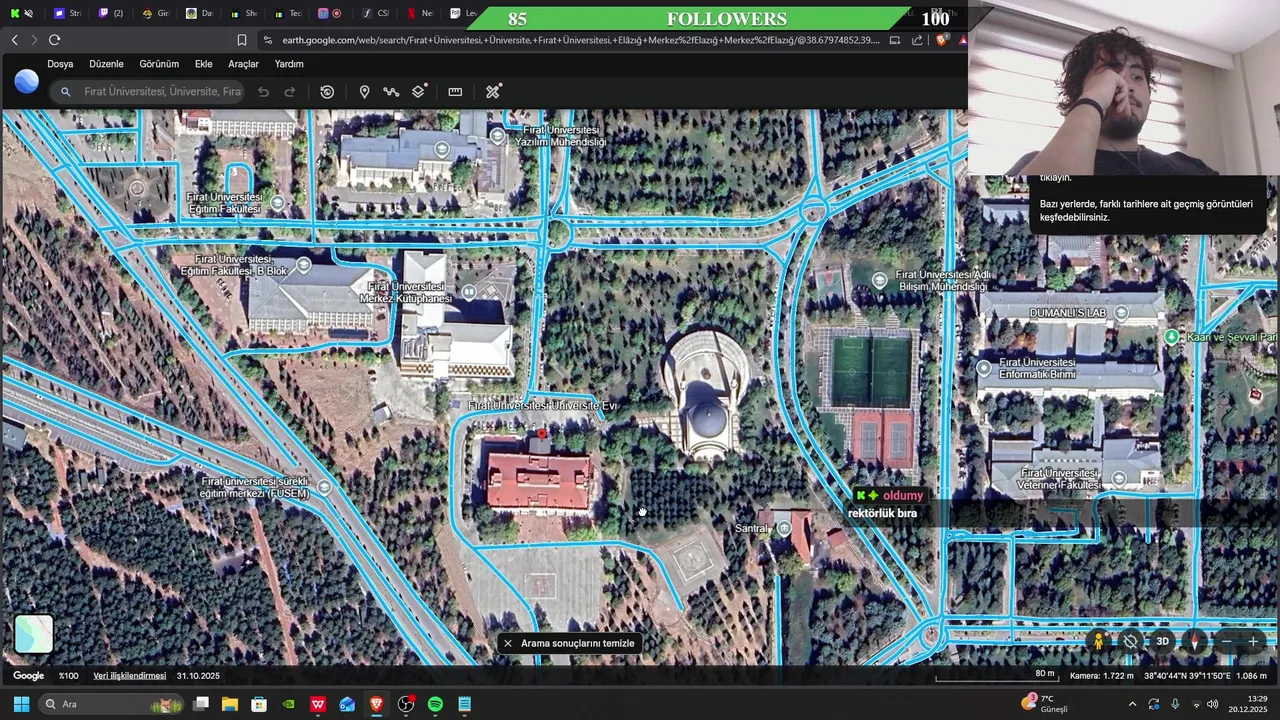This screenshot has width=1280, height=720.
Task: Click Arama sonuçlarını temizle button
Action: point(569,643)
